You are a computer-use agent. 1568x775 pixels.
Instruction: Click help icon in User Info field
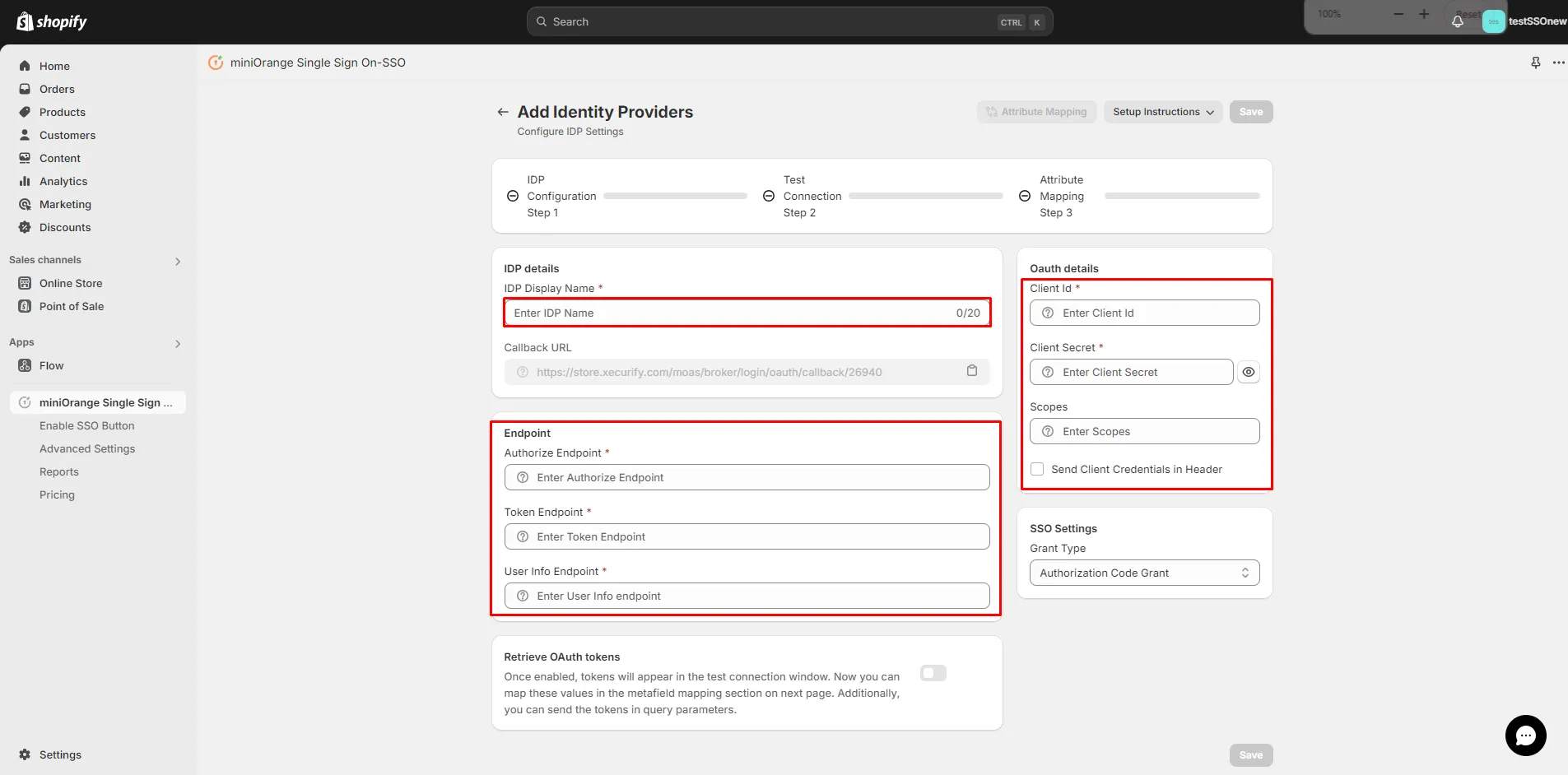522,596
